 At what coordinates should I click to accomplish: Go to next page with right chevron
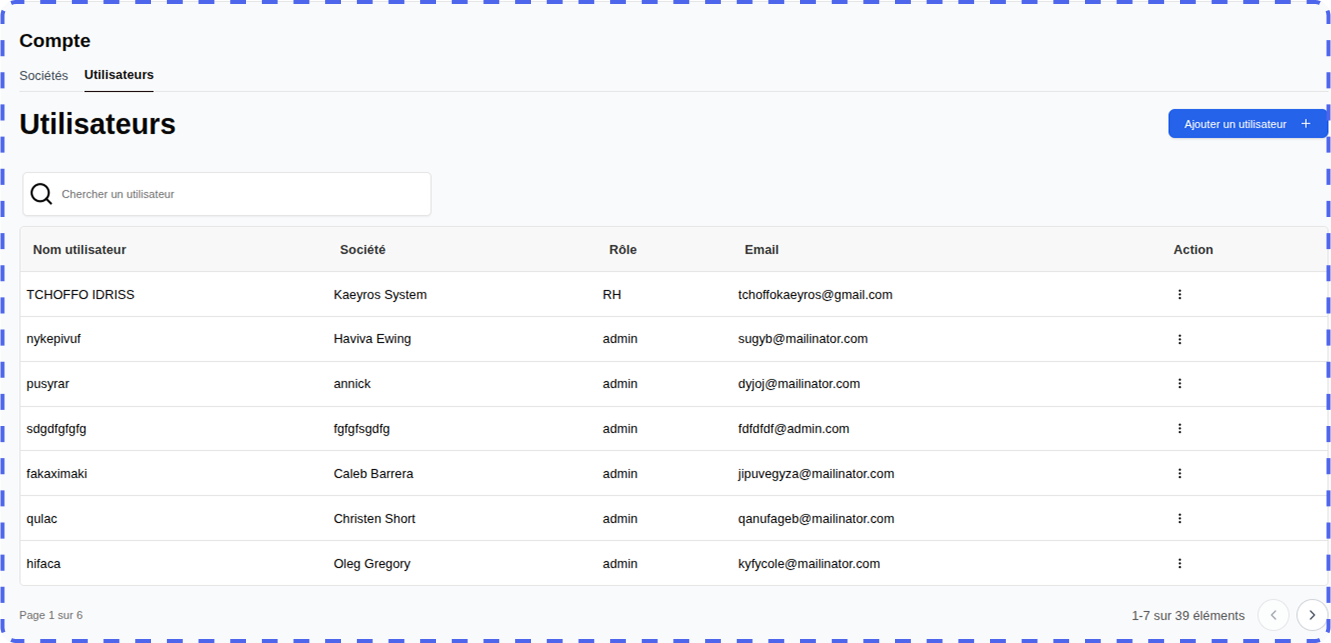point(1311,615)
